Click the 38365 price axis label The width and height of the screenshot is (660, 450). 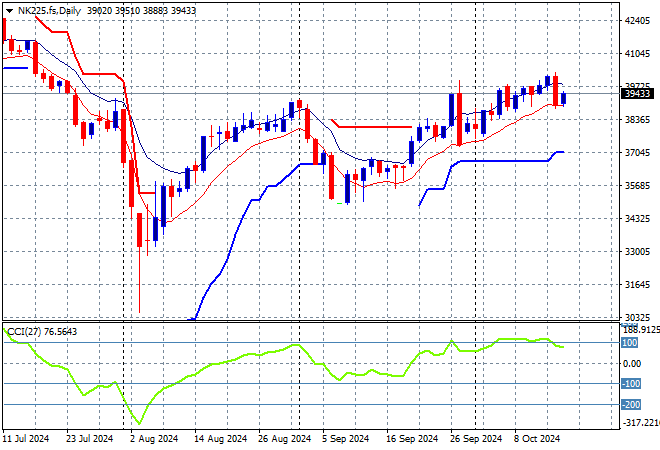point(637,120)
